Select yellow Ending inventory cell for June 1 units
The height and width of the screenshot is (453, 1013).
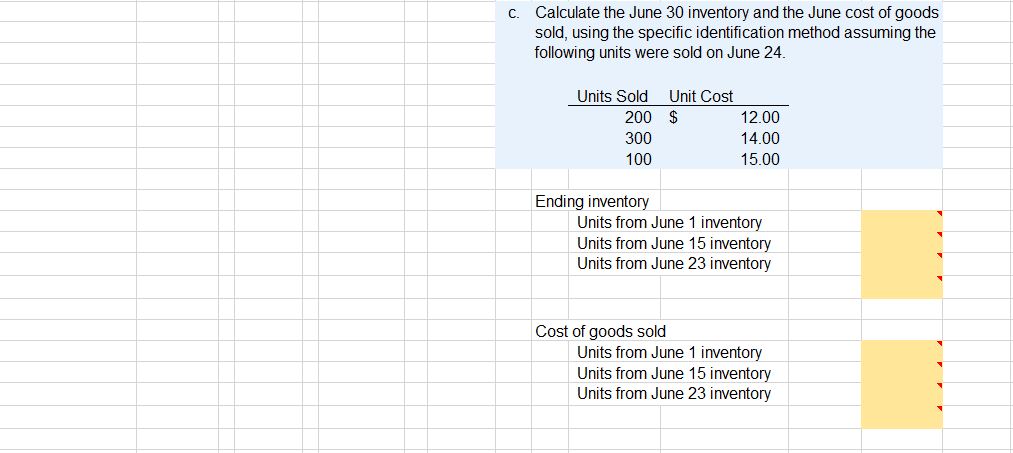pyautogui.click(x=901, y=221)
